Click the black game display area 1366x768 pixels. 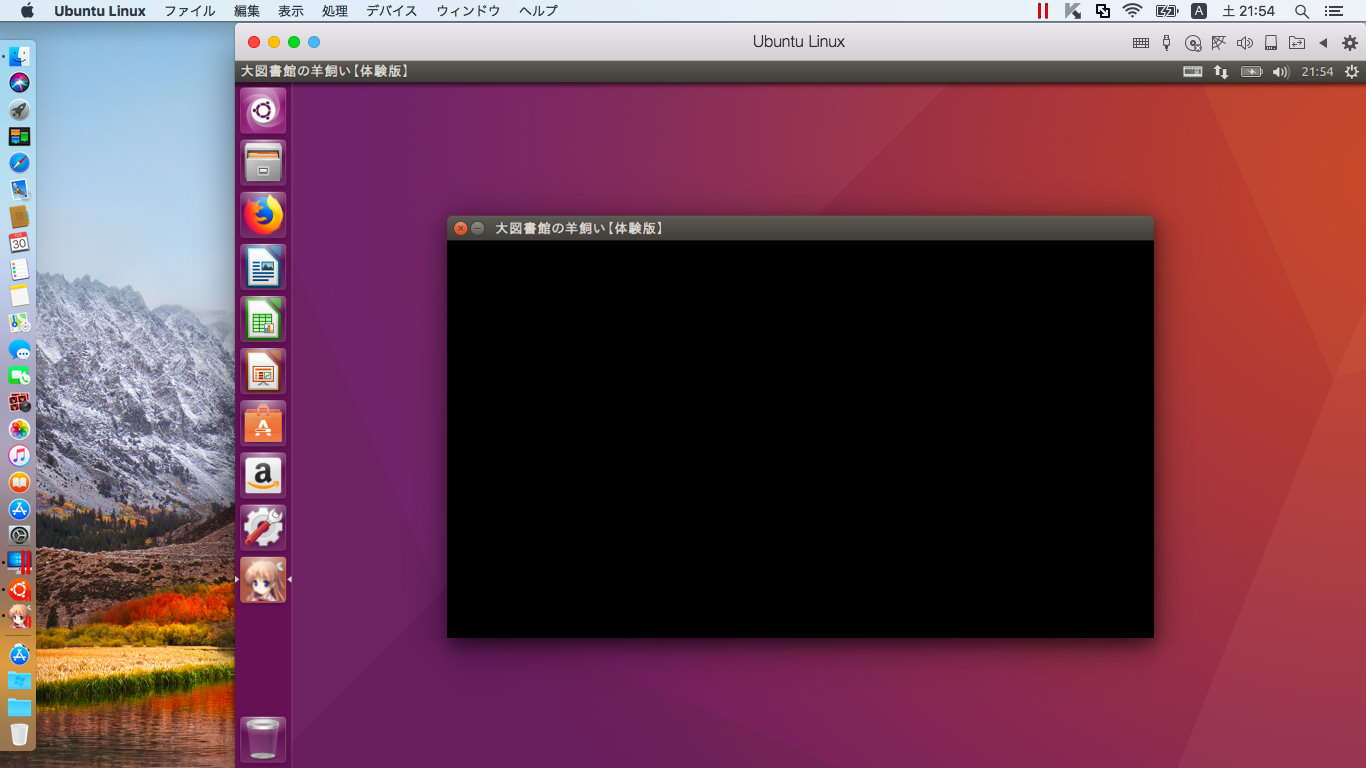pos(800,439)
